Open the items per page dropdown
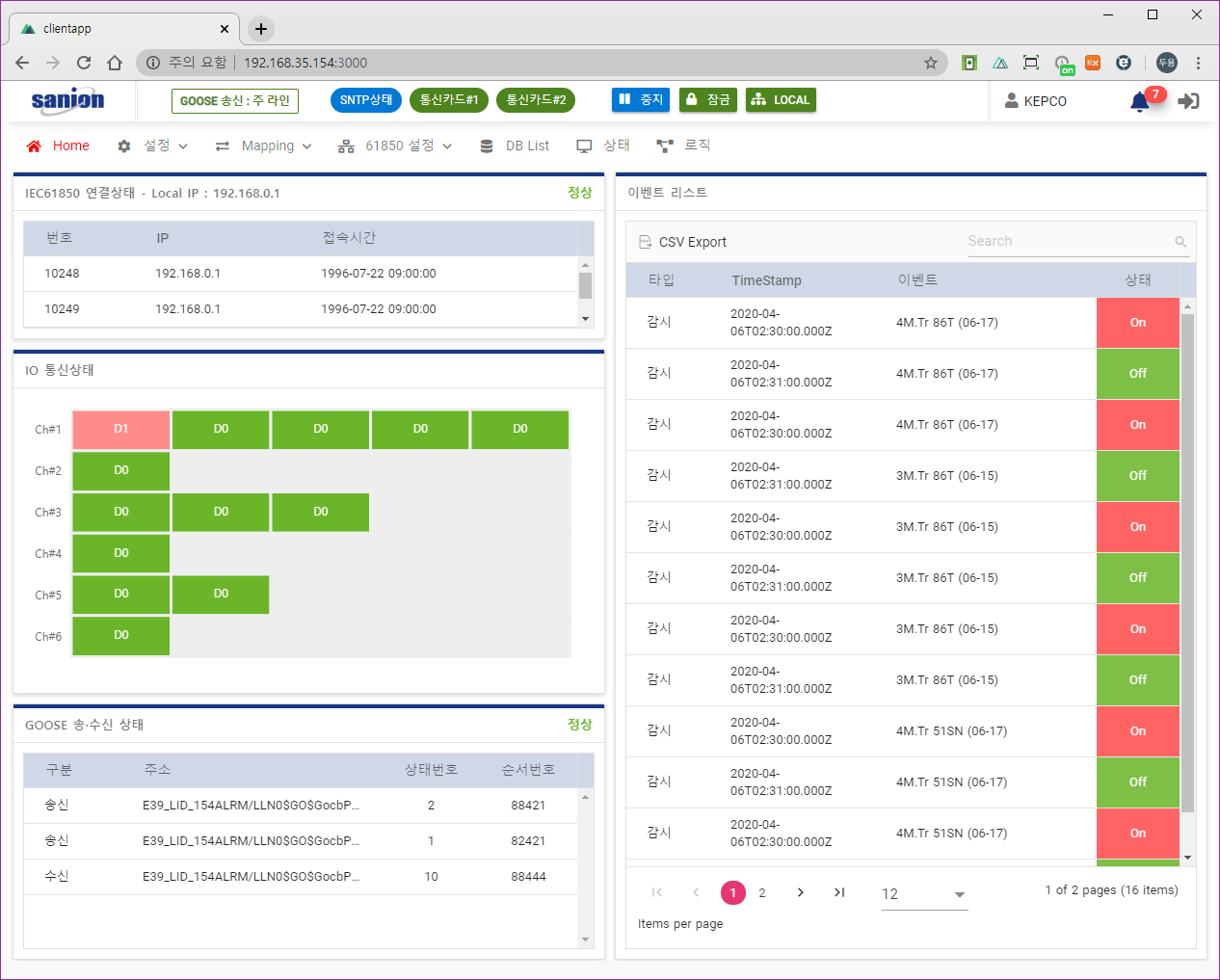This screenshot has width=1220, height=980. tap(923, 894)
